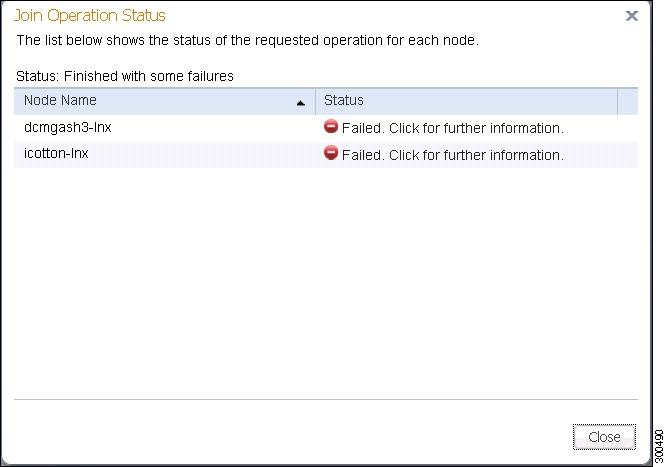Click the red failed icon for icotton-lnx

(330, 153)
